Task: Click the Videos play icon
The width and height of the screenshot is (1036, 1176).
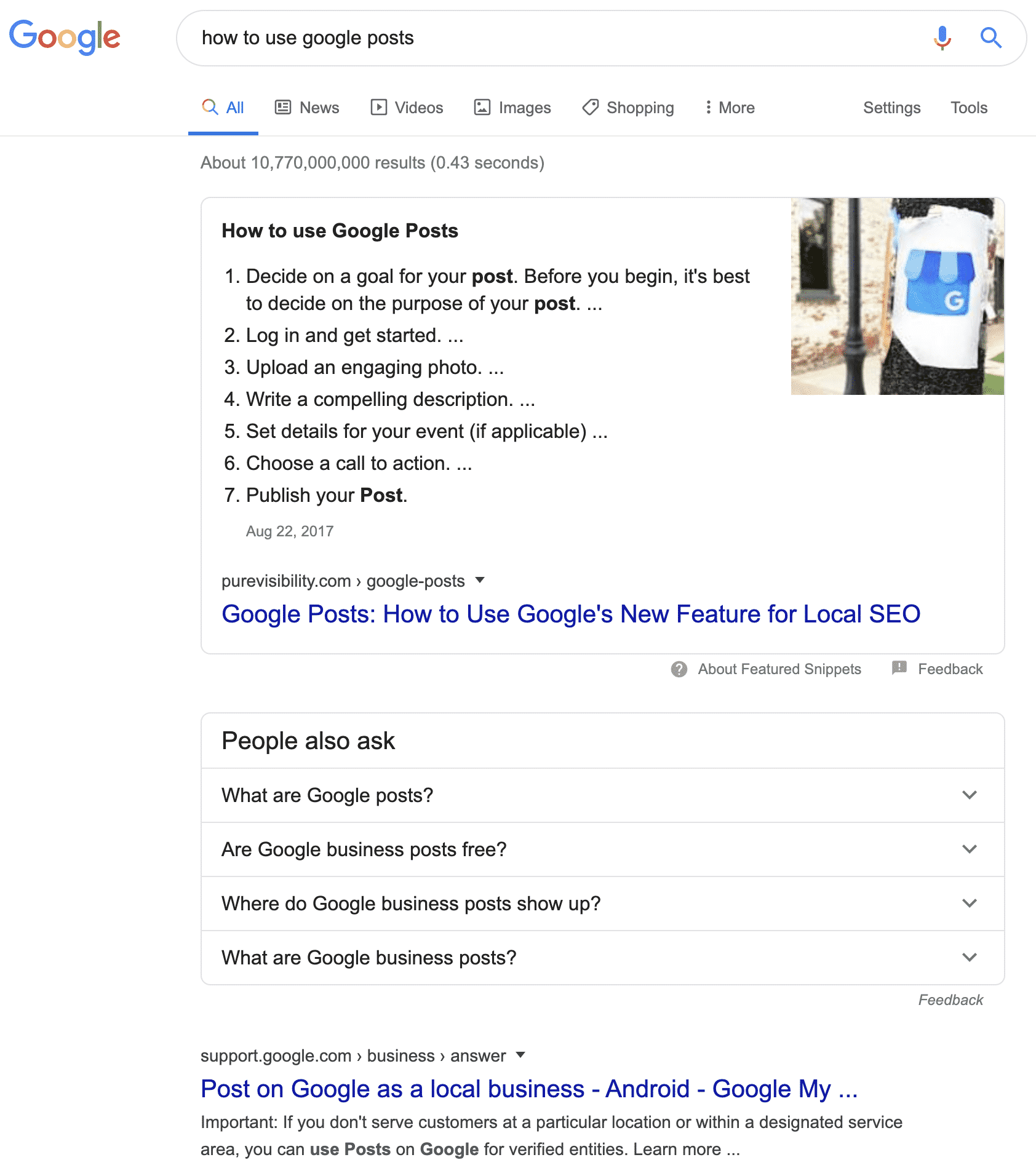Action: tap(380, 107)
